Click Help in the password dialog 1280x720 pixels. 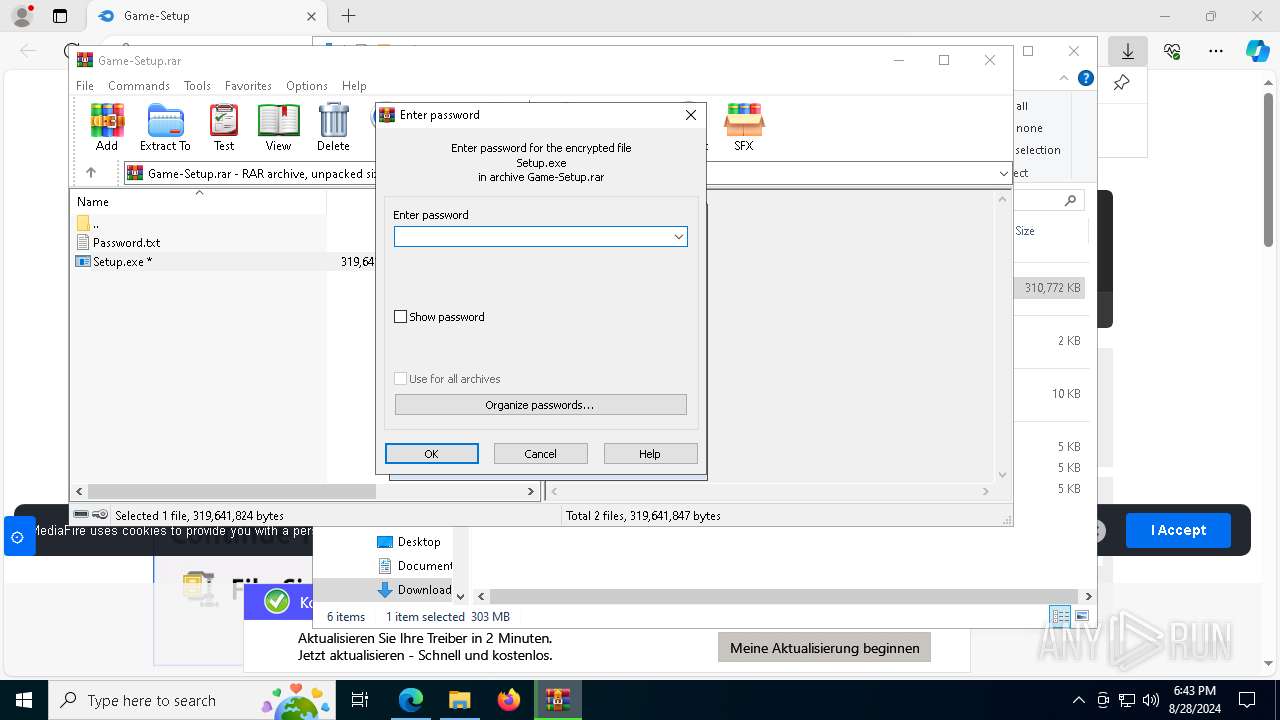[650, 454]
